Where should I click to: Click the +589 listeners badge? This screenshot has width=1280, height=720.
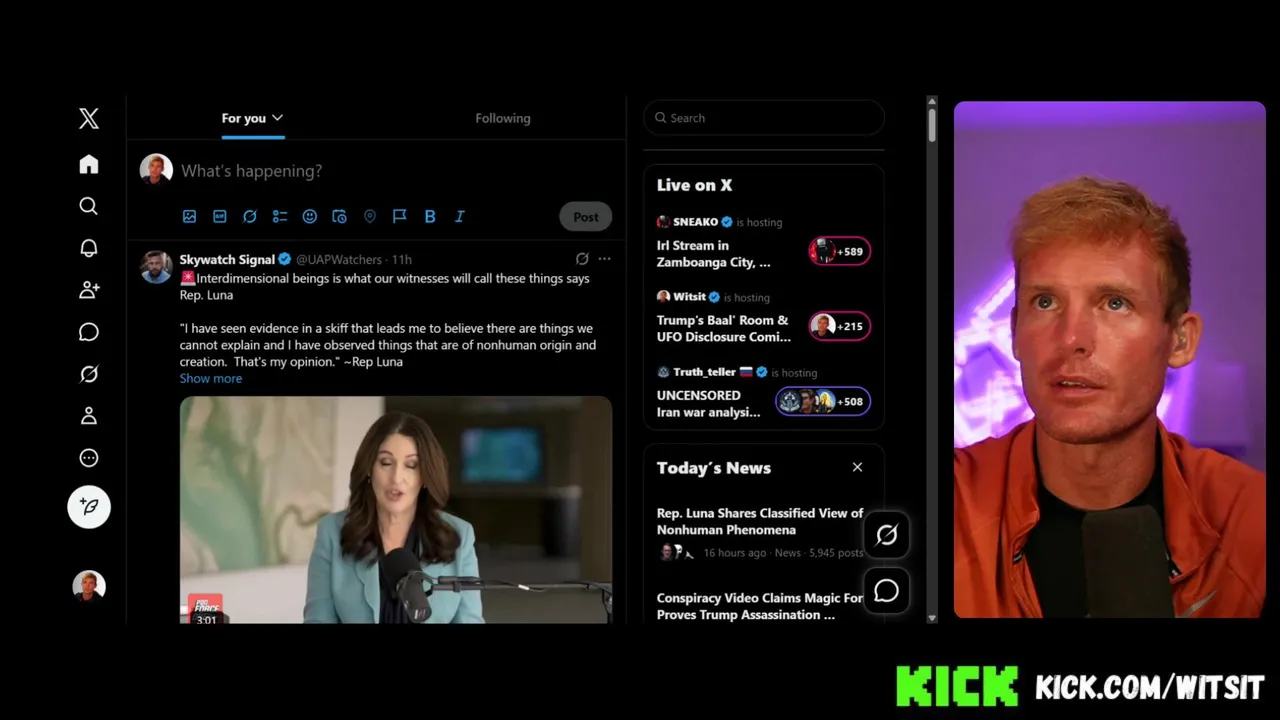(840, 252)
